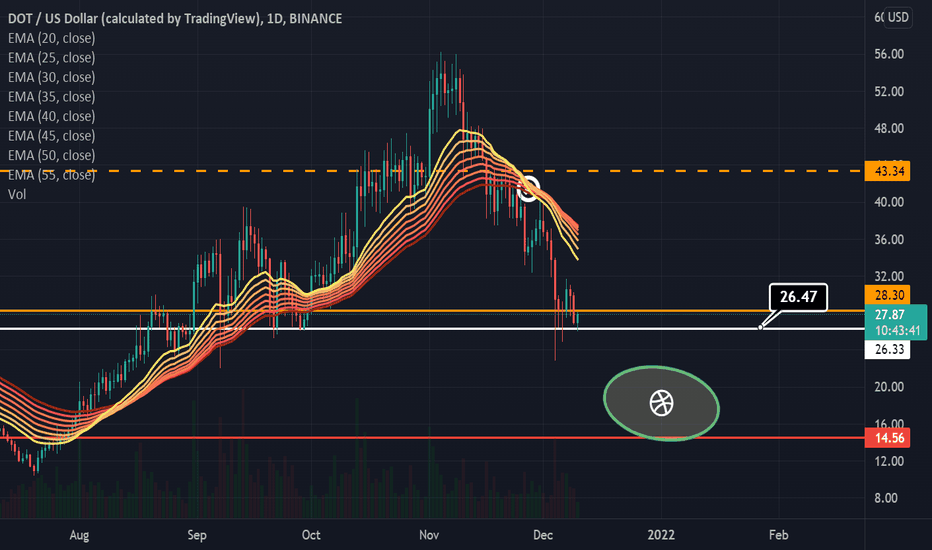Click the globe icon inside the green ellipse
This screenshot has height=550, width=932.
coord(661,403)
